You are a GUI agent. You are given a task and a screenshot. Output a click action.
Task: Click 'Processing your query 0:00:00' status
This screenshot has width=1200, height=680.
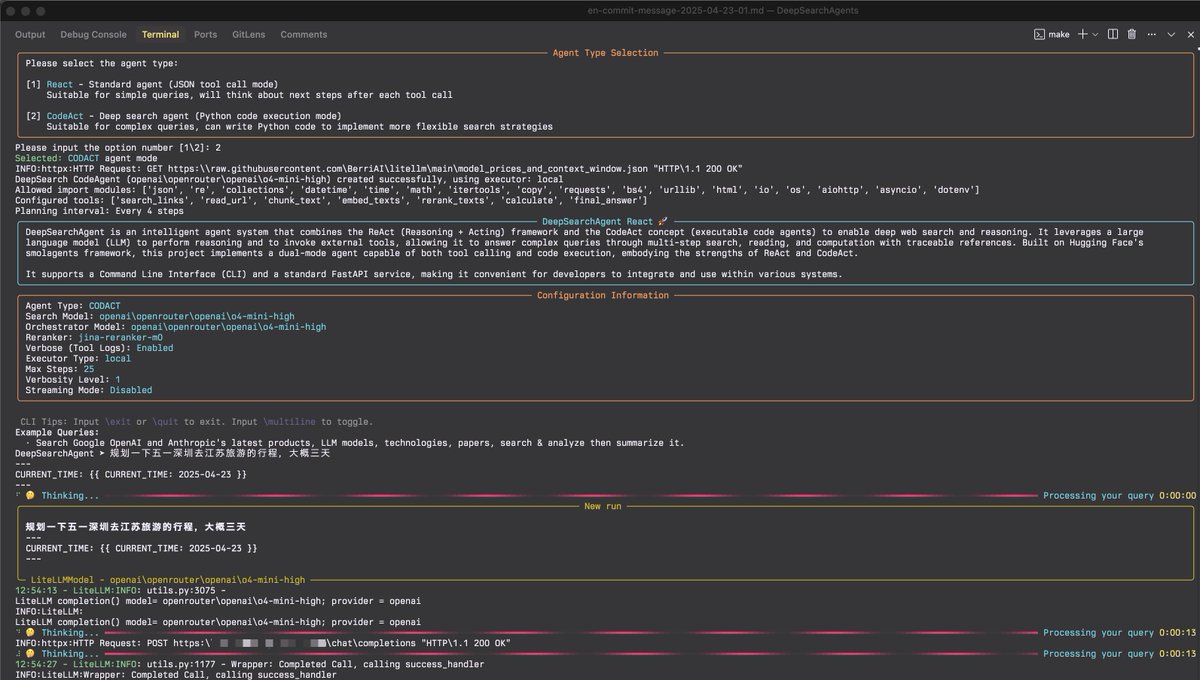click(x=1119, y=496)
